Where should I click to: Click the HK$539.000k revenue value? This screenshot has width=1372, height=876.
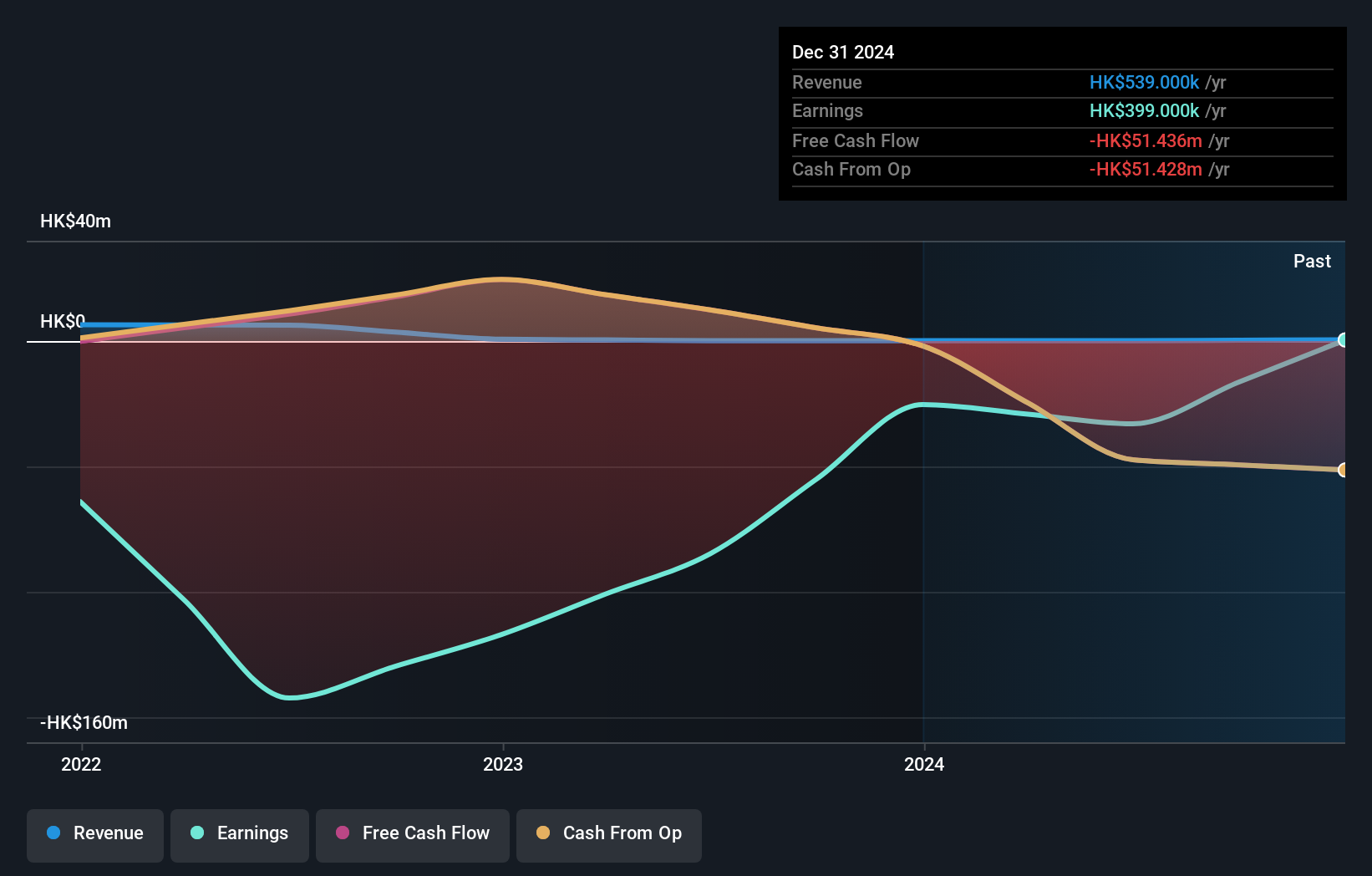[1145, 82]
